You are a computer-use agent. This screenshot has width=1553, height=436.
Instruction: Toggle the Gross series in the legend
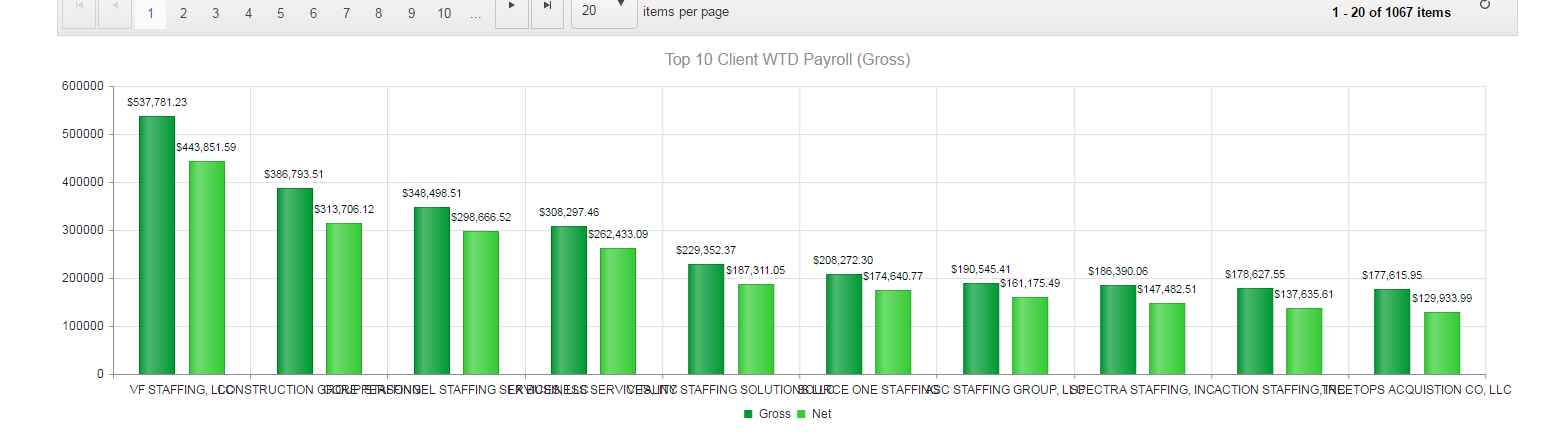tap(767, 414)
